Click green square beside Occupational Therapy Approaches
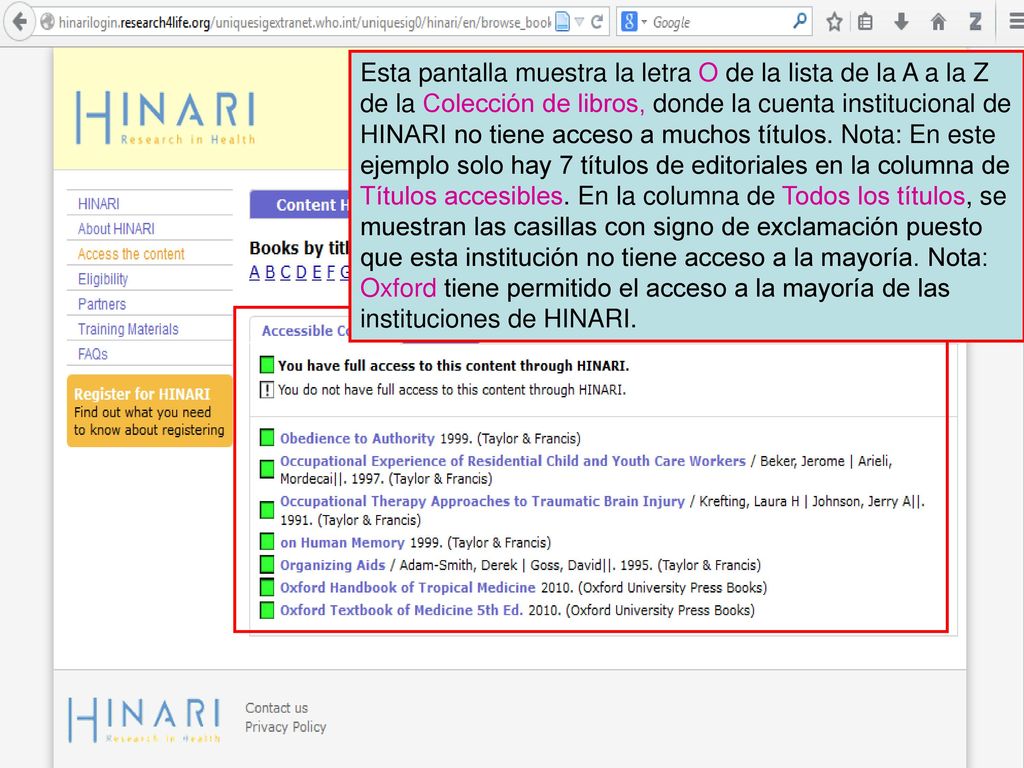 (x=266, y=510)
